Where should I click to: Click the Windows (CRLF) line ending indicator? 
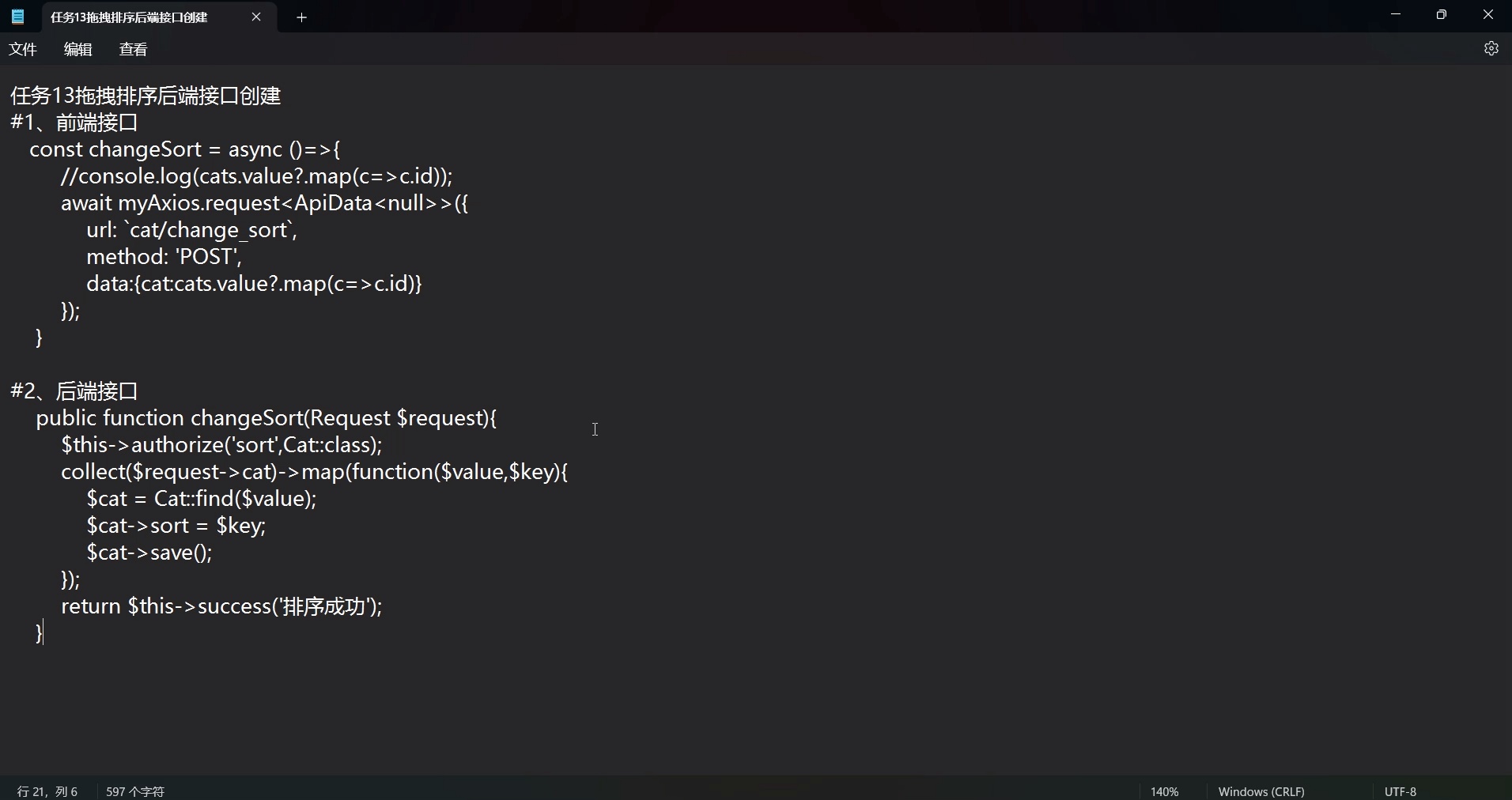tap(1261, 791)
